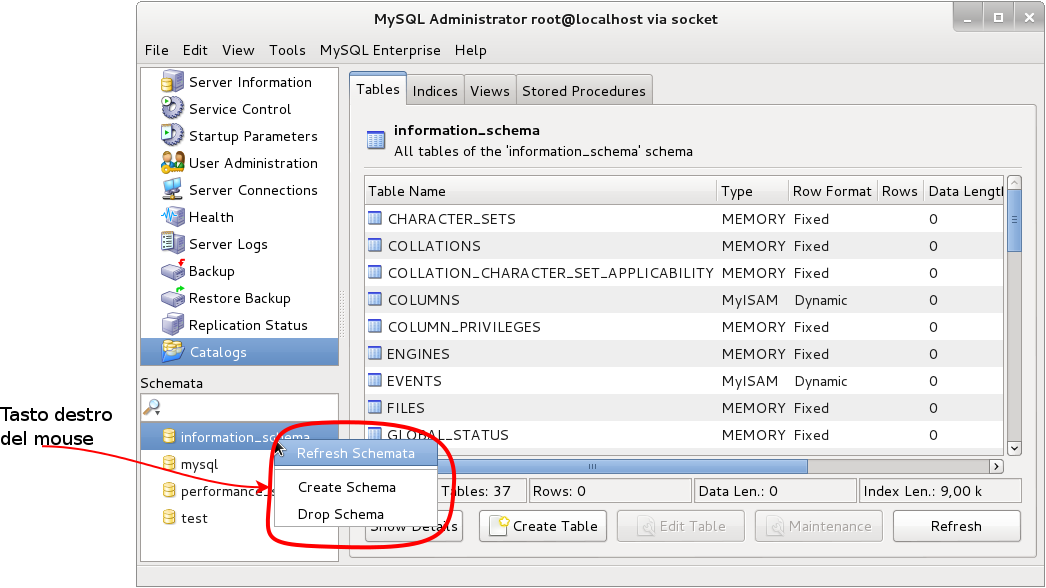Sort by the Data Length column header
The width and height of the screenshot is (1046, 588).
(x=964, y=191)
